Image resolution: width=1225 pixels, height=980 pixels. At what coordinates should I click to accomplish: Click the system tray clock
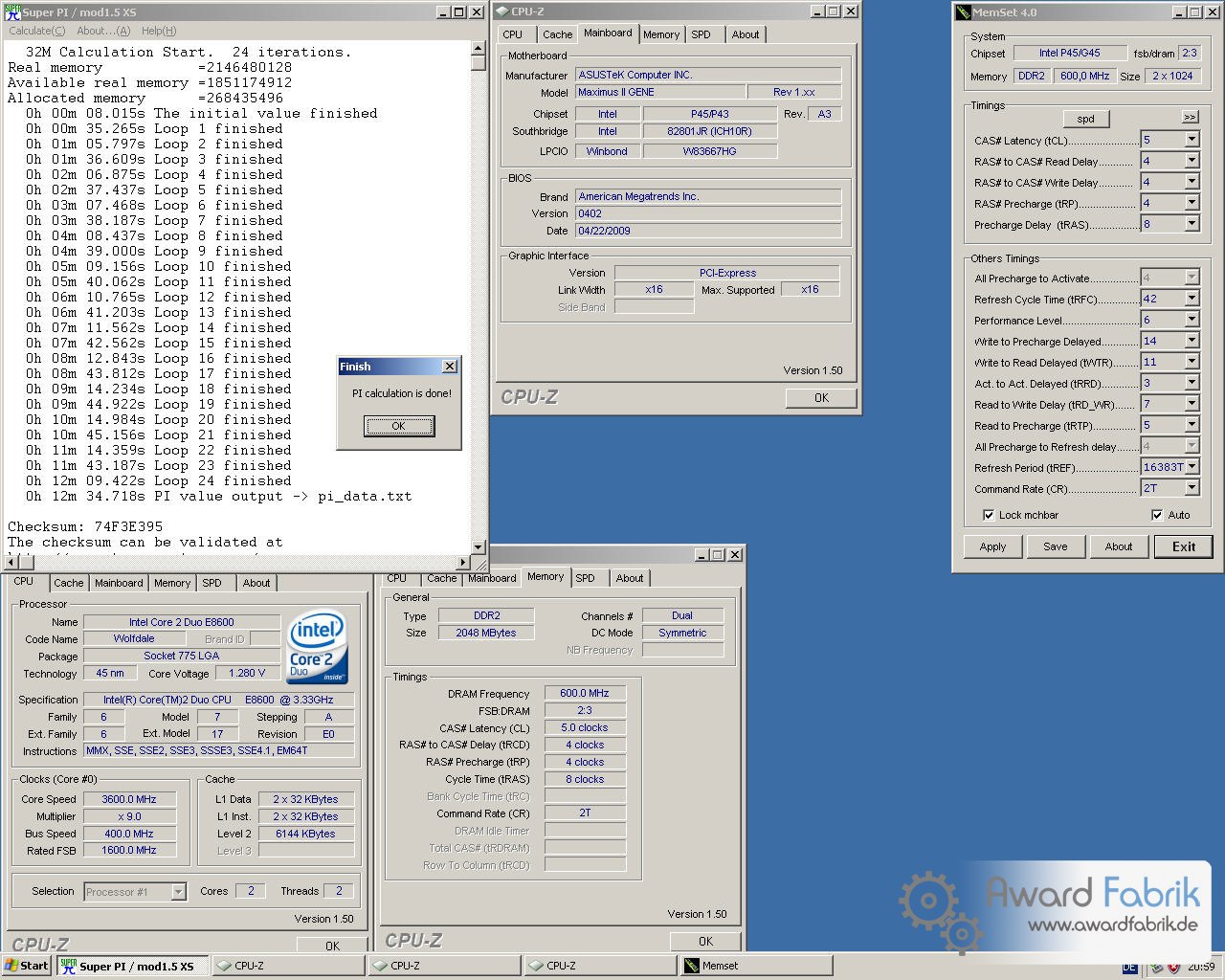(1201, 967)
